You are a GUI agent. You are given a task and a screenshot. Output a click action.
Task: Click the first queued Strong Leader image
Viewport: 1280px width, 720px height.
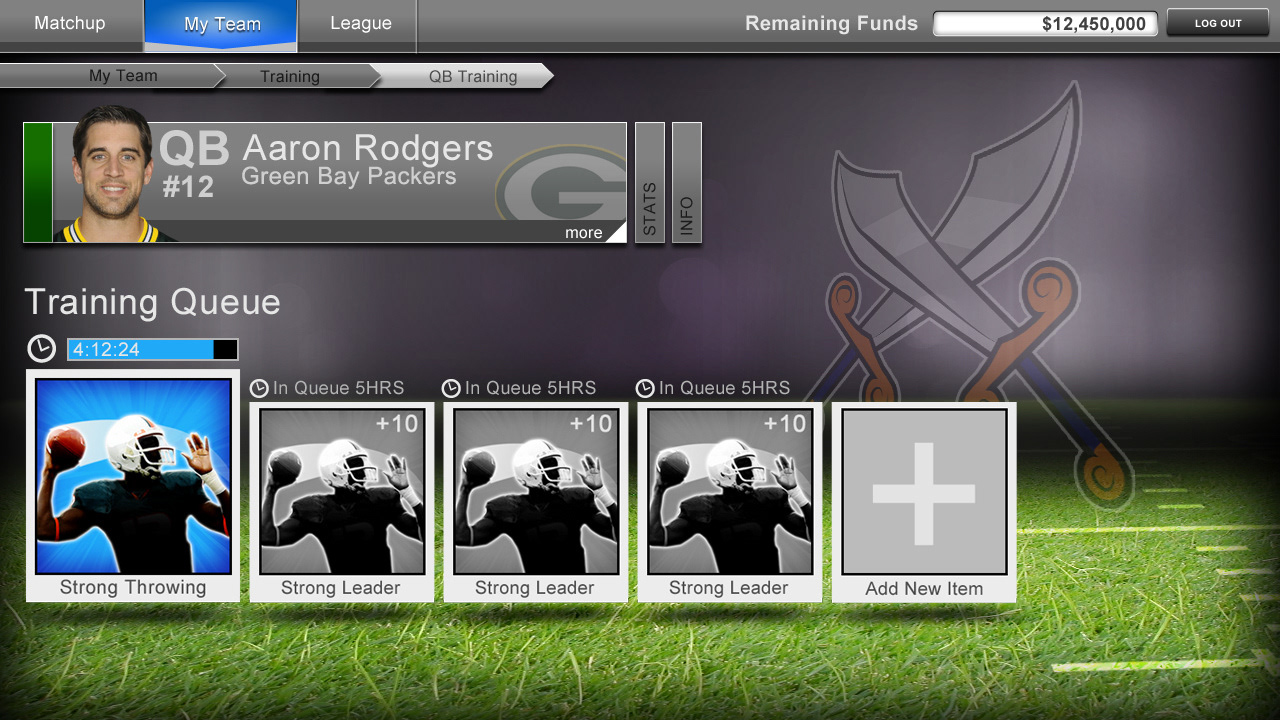(341, 492)
